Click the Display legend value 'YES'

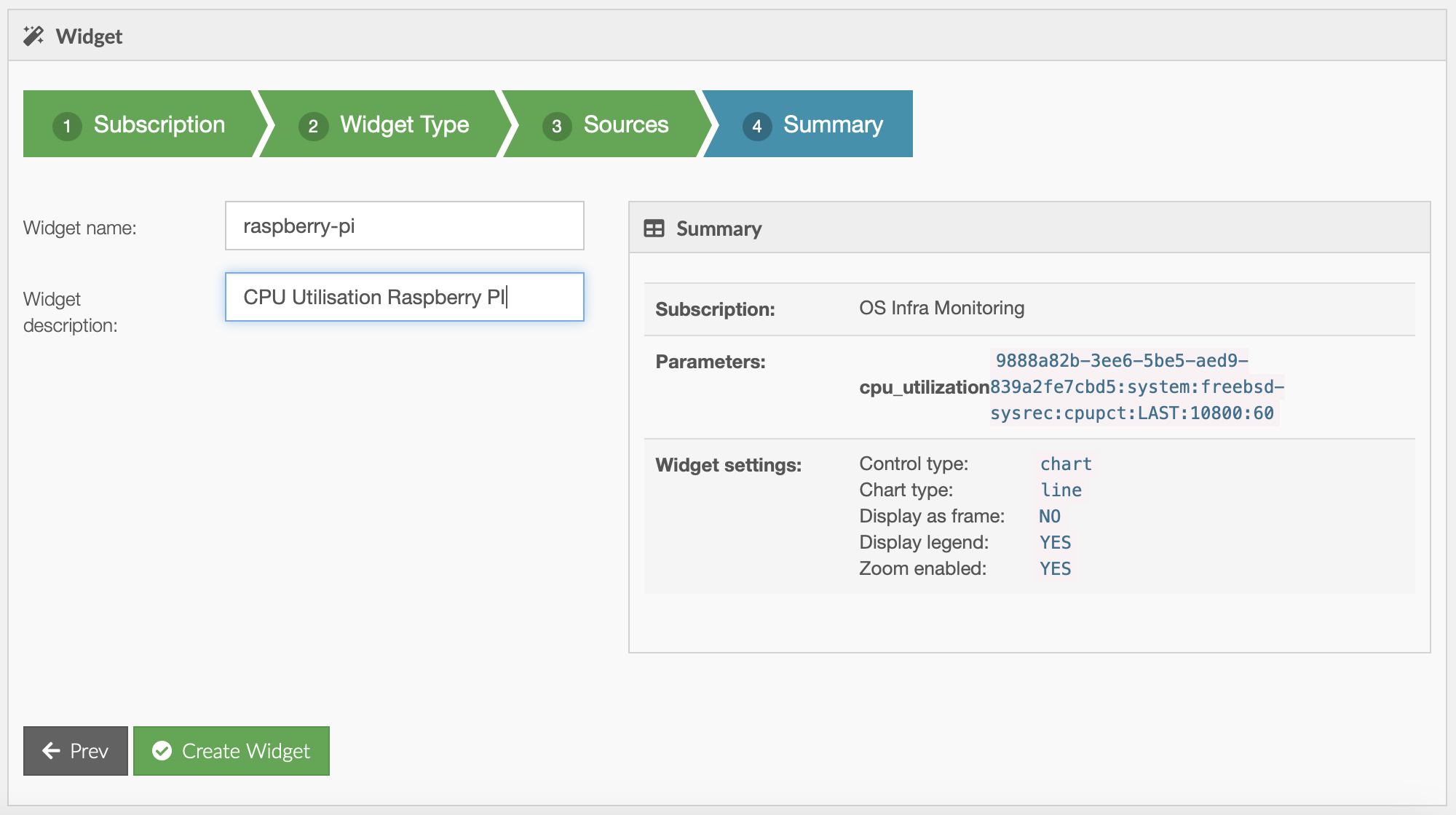tap(1055, 543)
